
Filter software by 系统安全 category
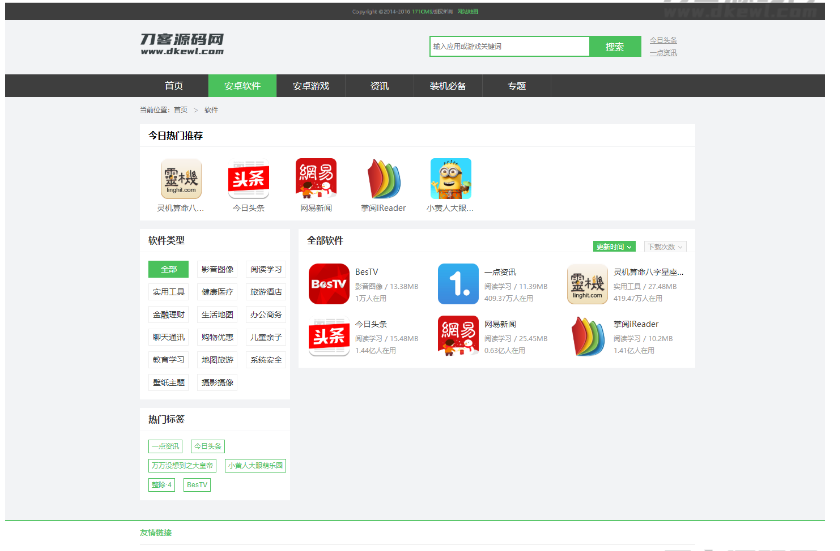[x=266, y=359]
